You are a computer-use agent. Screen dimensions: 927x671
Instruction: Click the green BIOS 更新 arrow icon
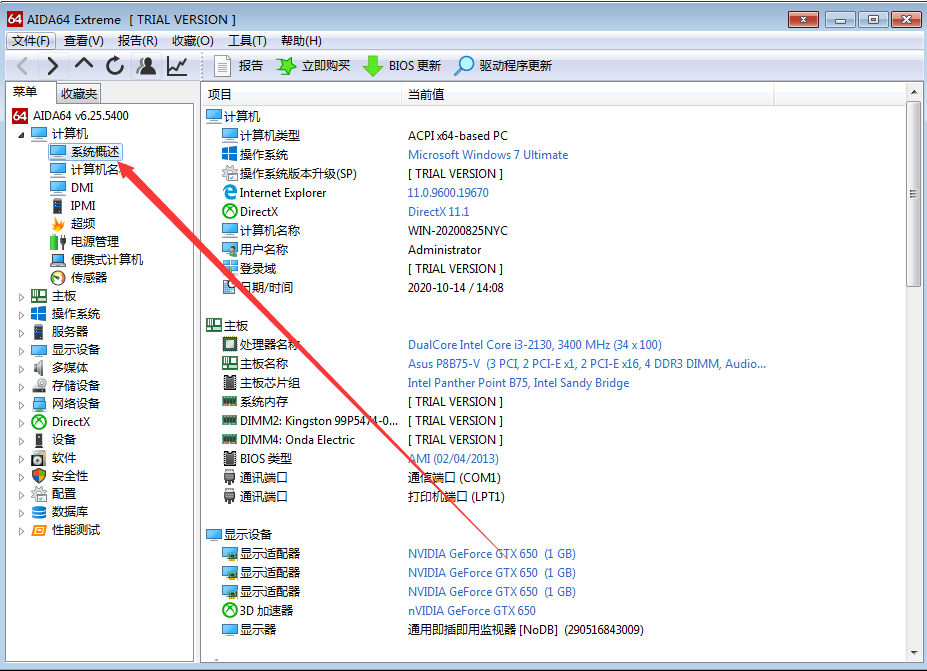[x=373, y=65]
